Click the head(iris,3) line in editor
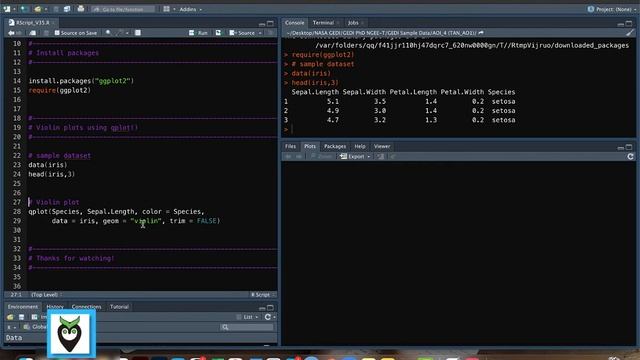Screen dimensions: 640x360 pos(52,174)
